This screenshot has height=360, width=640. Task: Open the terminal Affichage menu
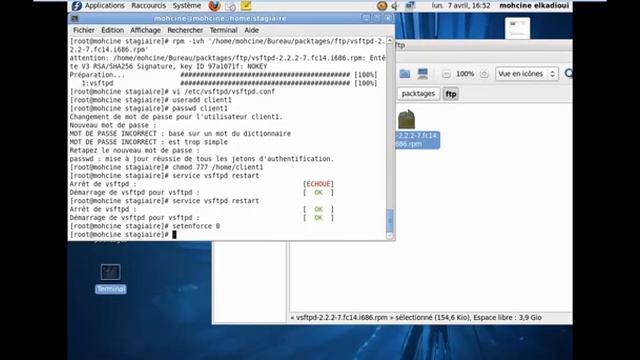tap(145, 30)
